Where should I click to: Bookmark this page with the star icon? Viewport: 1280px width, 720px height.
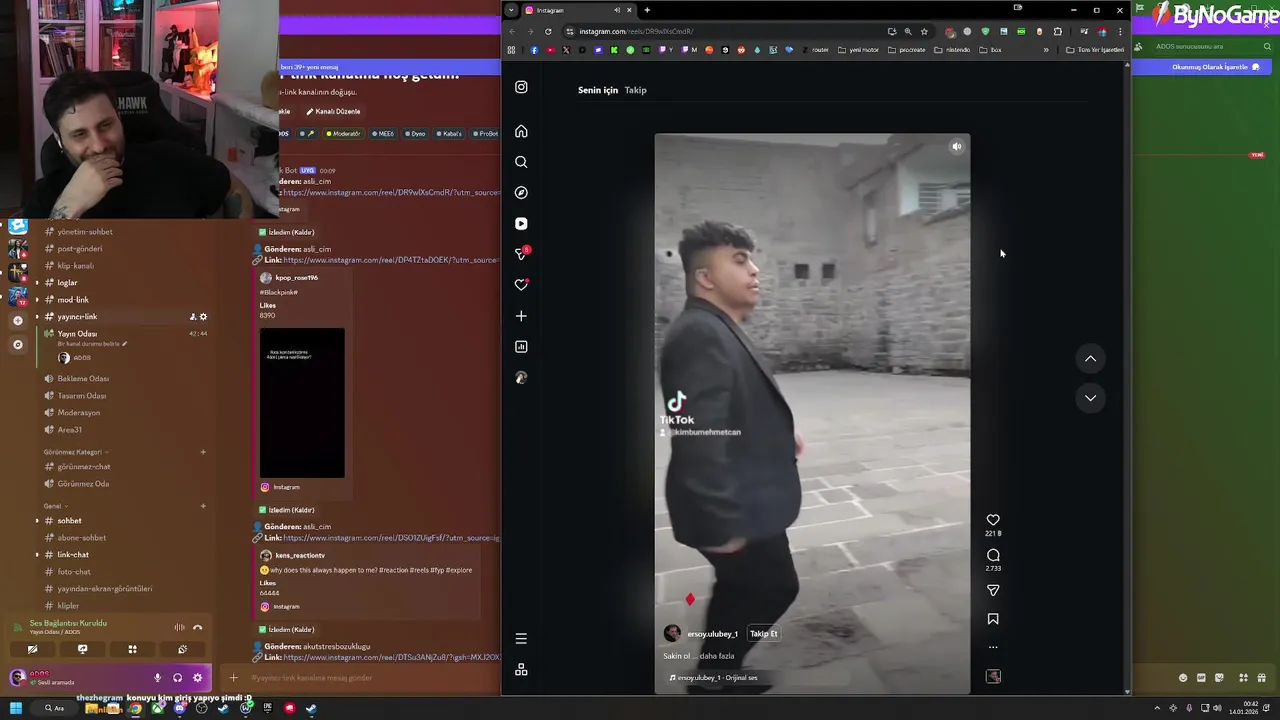click(x=924, y=31)
